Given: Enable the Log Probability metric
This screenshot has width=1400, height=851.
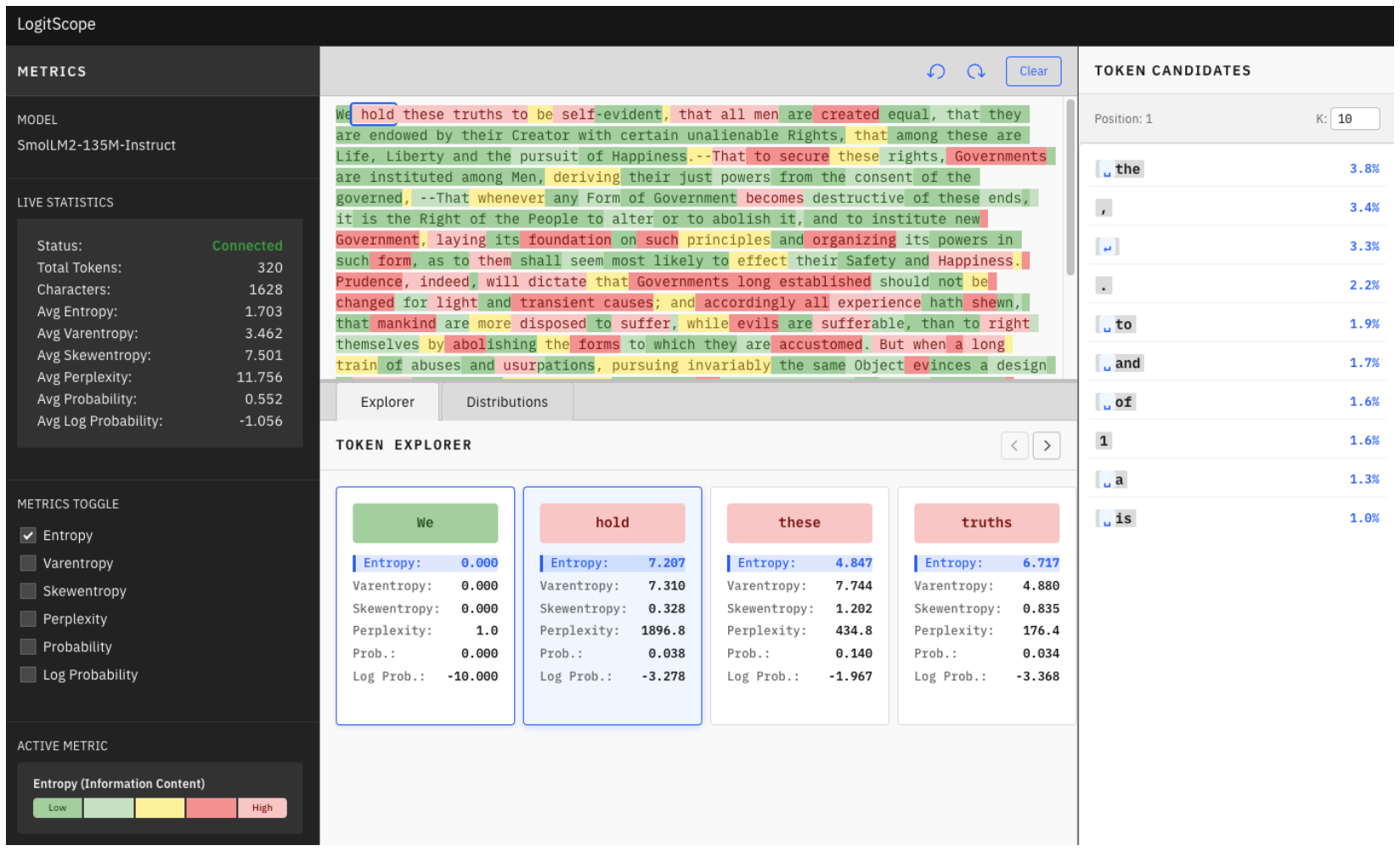Looking at the screenshot, I should 28,674.
